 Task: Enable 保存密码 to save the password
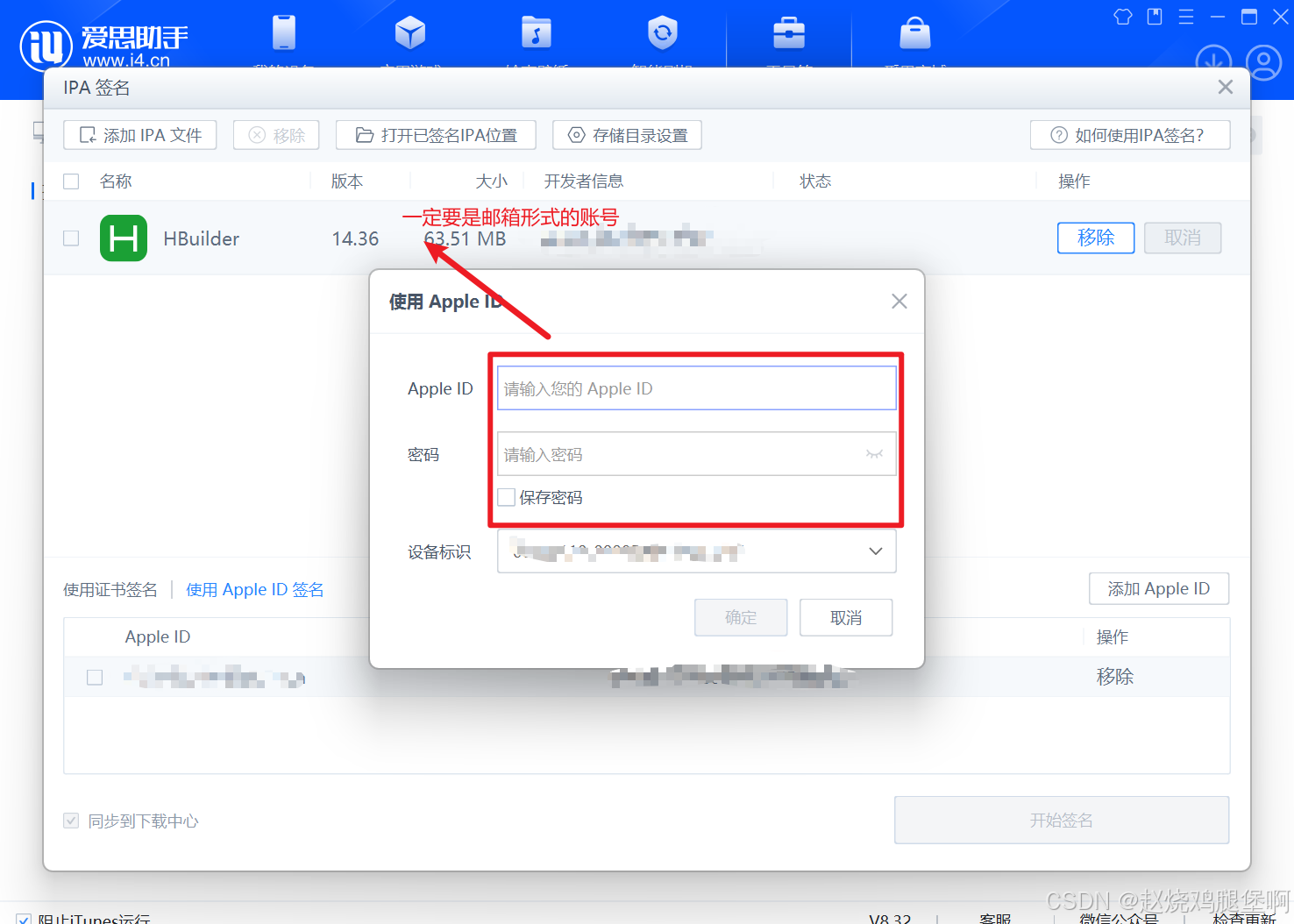point(506,497)
